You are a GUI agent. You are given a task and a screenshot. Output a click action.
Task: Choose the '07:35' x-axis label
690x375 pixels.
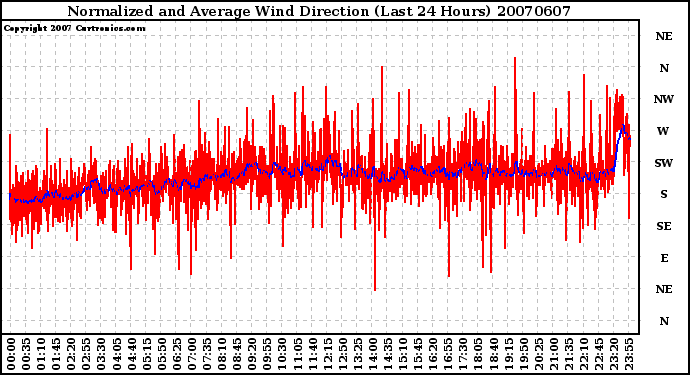coord(206,354)
